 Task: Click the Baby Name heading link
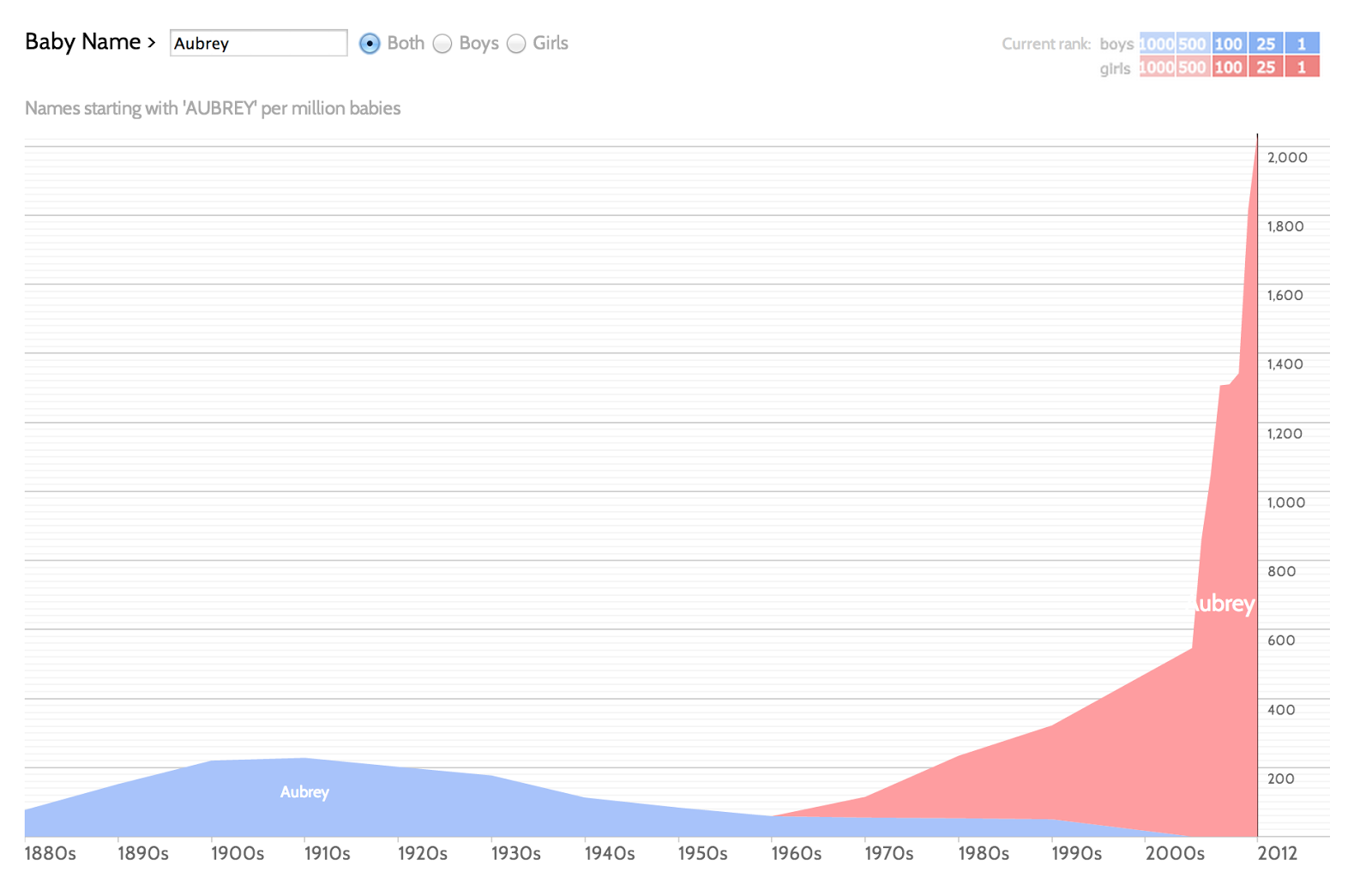[x=83, y=42]
